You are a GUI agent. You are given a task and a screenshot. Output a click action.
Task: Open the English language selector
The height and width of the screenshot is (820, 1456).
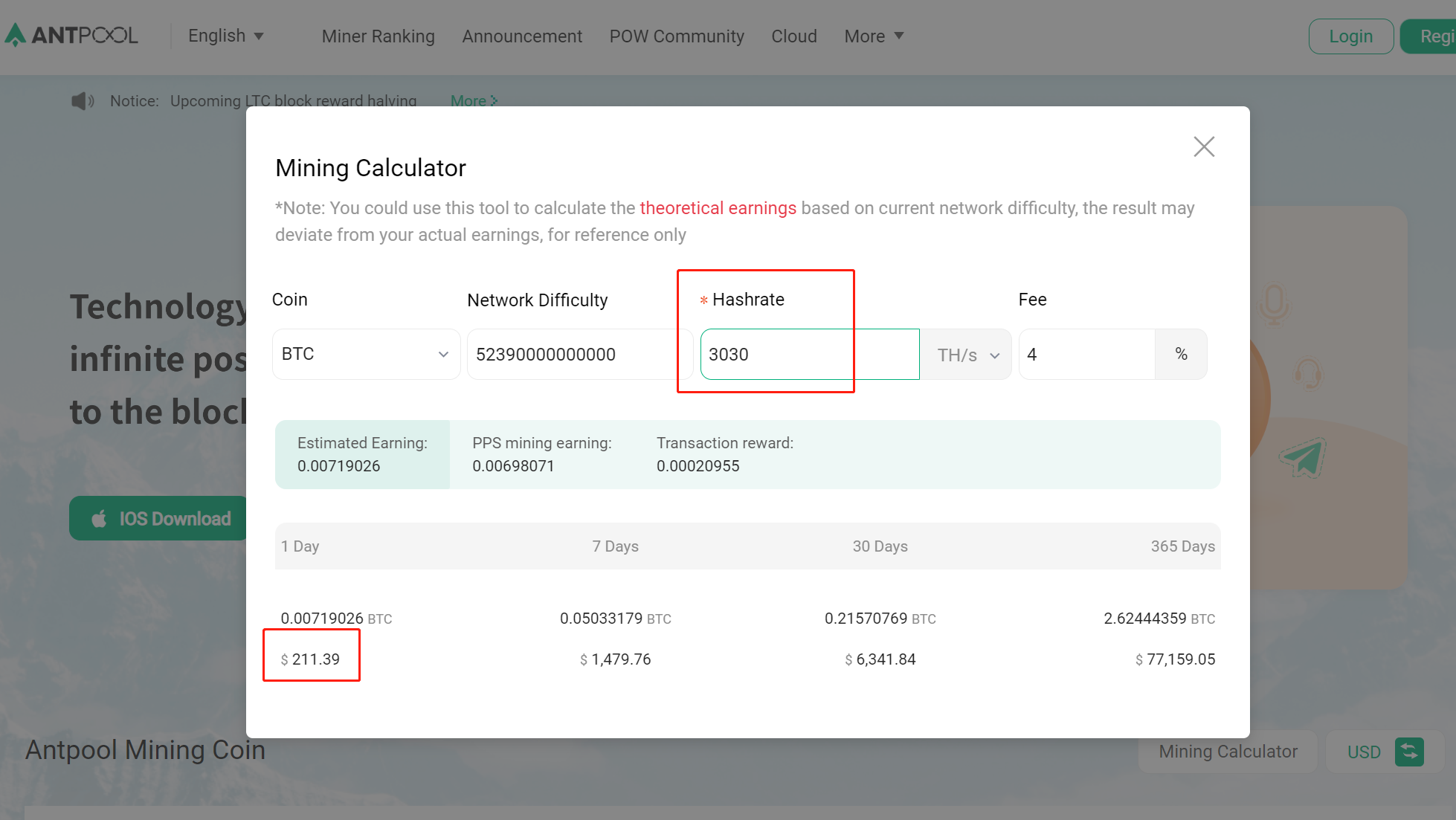pos(225,35)
